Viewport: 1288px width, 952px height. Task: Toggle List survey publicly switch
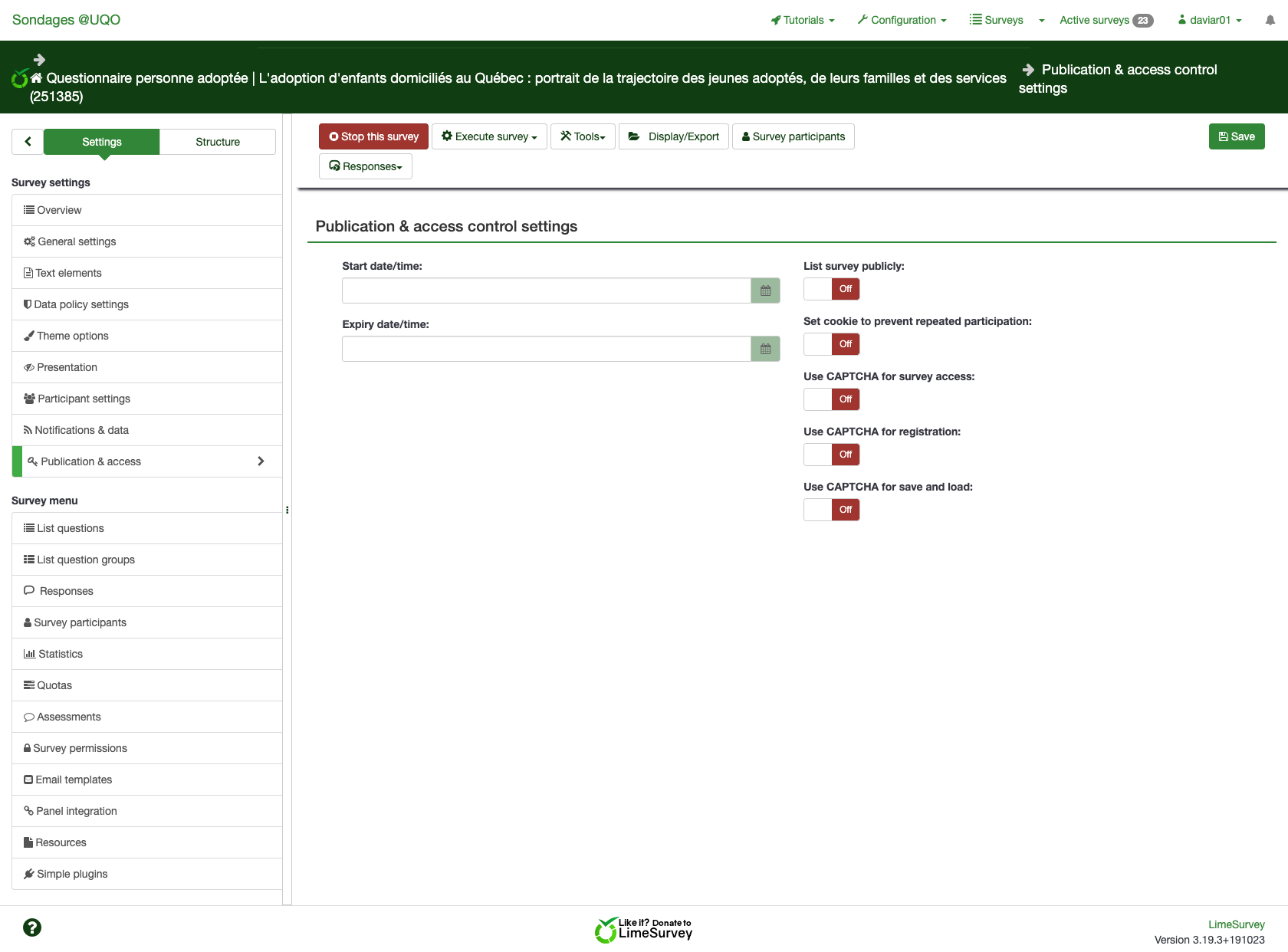pos(831,289)
